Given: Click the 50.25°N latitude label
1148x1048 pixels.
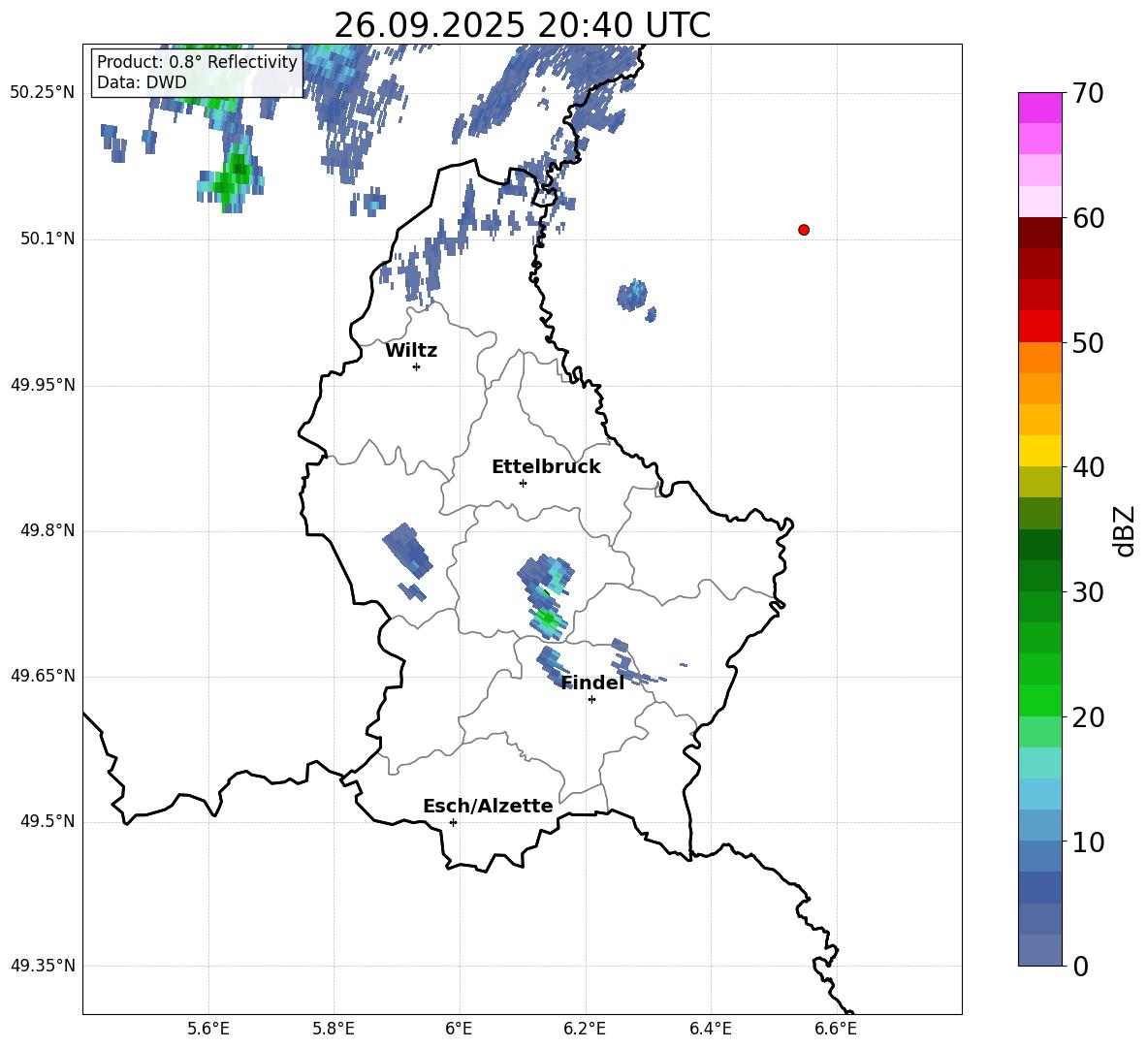Looking at the screenshot, I should click(x=43, y=93).
